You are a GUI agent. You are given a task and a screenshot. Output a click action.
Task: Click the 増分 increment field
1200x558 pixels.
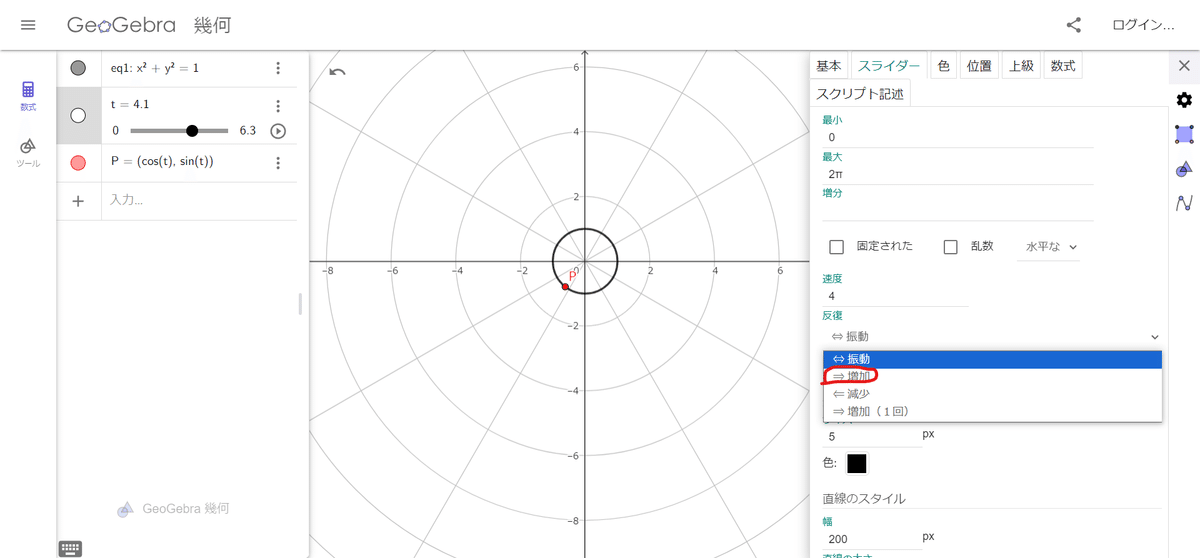point(957,210)
